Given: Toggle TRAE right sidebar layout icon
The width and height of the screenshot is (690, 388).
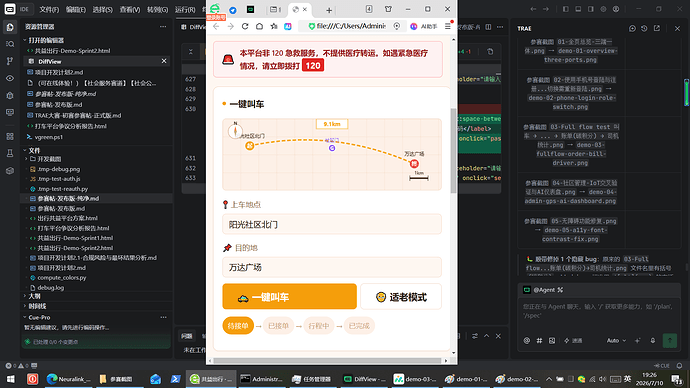Looking at the screenshot, I should [591, 9].
